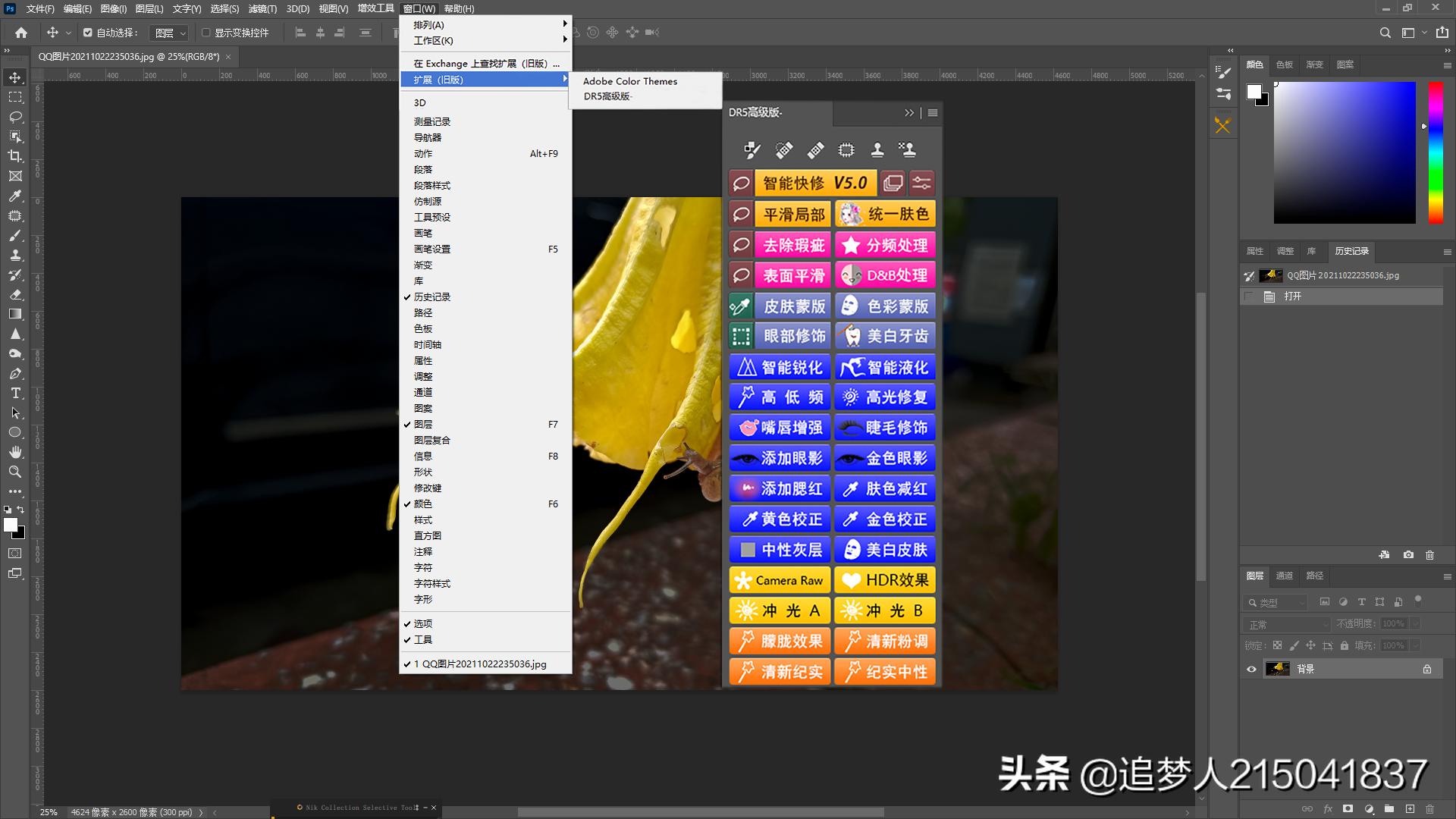Click the 统一肤色 button in DR5
1456x819 pixels.
click(x=885, y=214)
